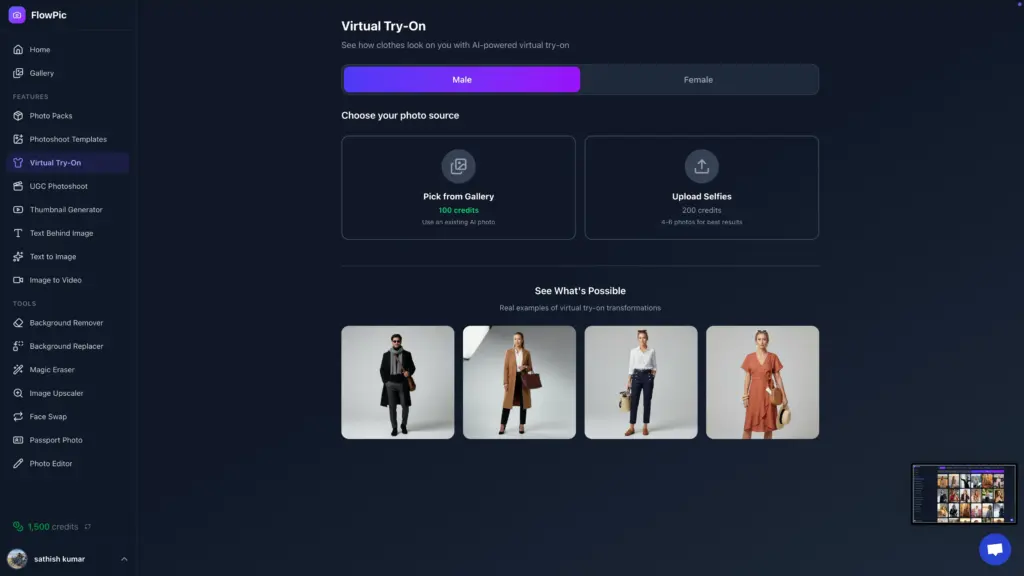Viewport: 1024px width, 576px height.
Task: Collapse the user profile menu chevron
Action: pyautogui.click(x=124, y=559)
